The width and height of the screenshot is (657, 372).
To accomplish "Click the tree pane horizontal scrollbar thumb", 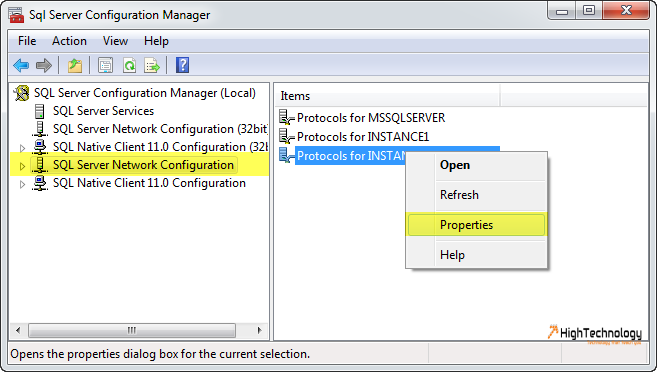I will (x=132, y=331).
